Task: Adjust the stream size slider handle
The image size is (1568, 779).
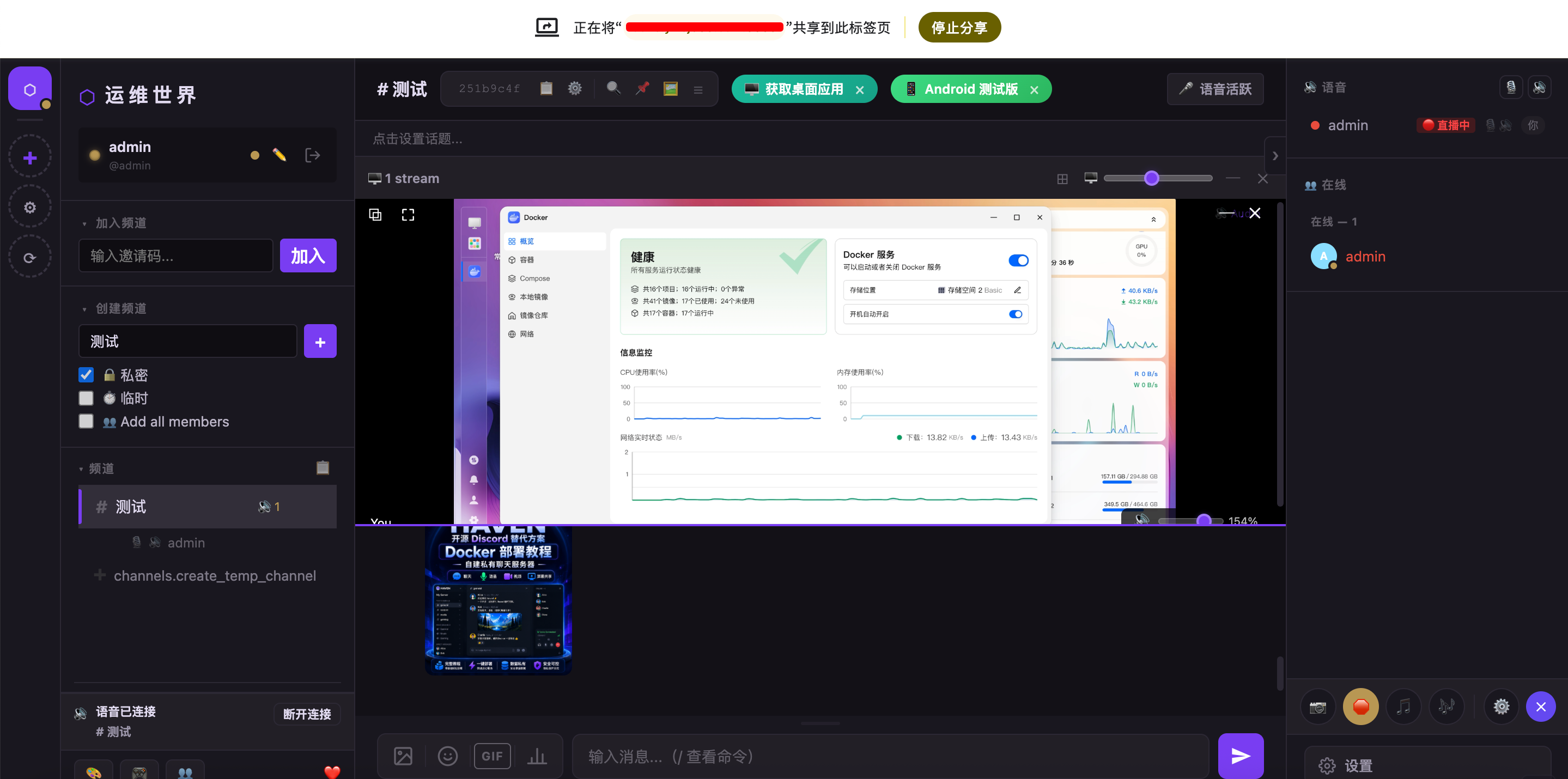Action: click(x=1151, y=178)
